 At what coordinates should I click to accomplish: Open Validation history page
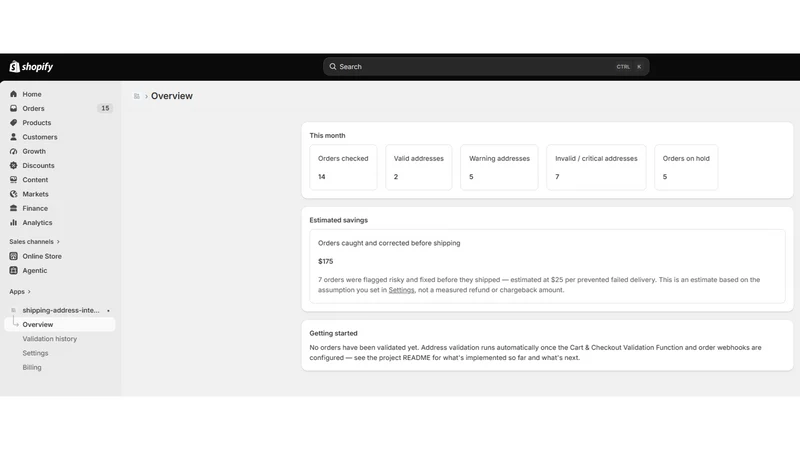pyautogui.click(x=49, y=339)
